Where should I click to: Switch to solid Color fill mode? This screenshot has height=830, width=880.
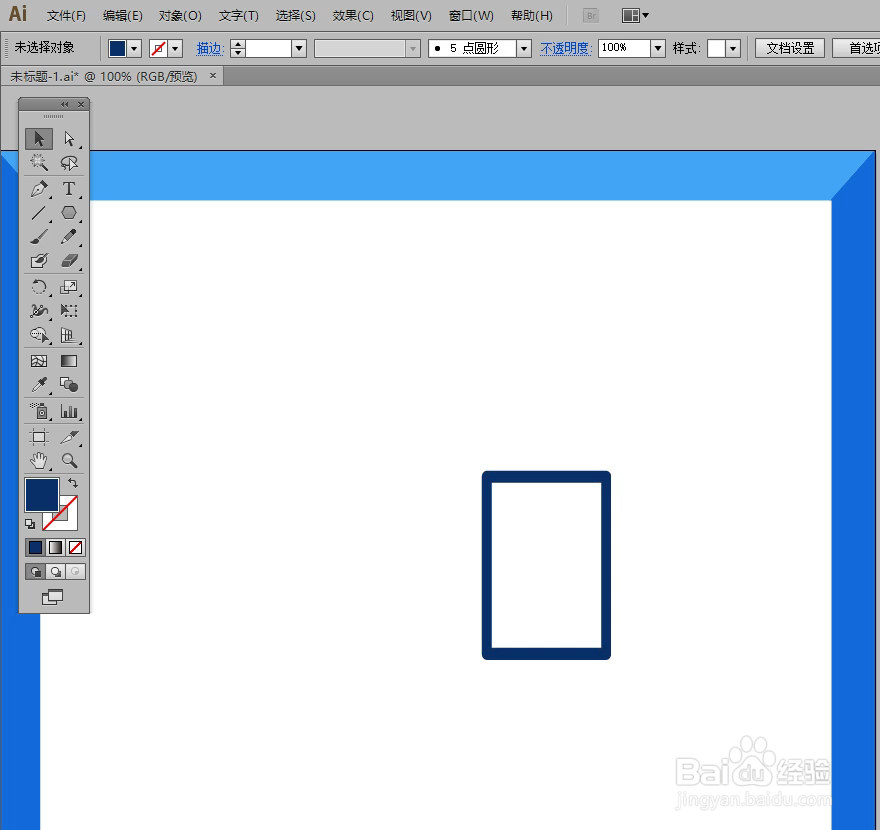pyautogui.click(x=35, y=547)
